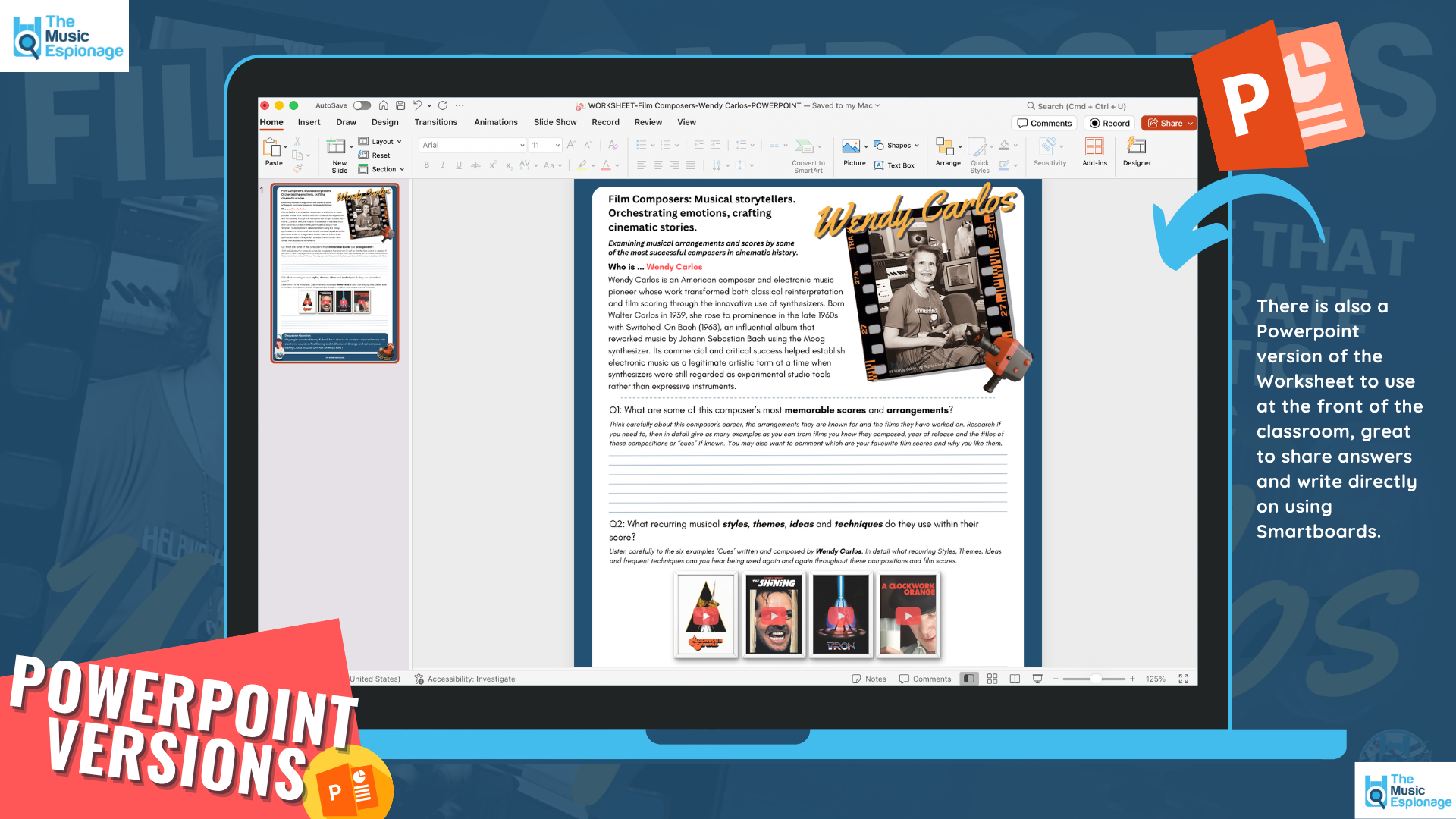The height and width of the screenshot is (819, 1456).
Task: Insert a Picture
Action: (854, 152)
